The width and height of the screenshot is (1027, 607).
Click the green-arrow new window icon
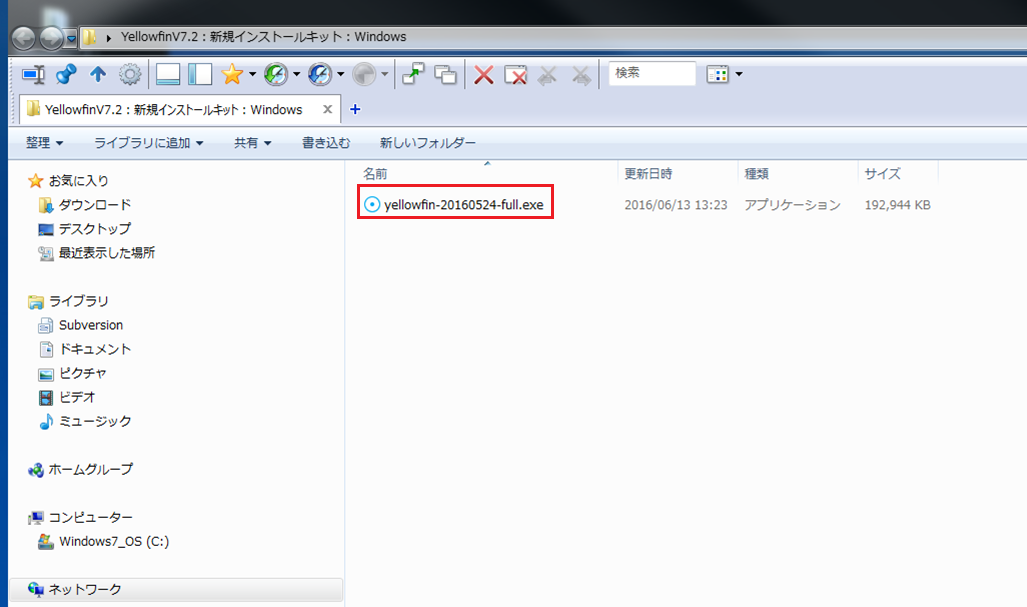(x=413, y=75)
